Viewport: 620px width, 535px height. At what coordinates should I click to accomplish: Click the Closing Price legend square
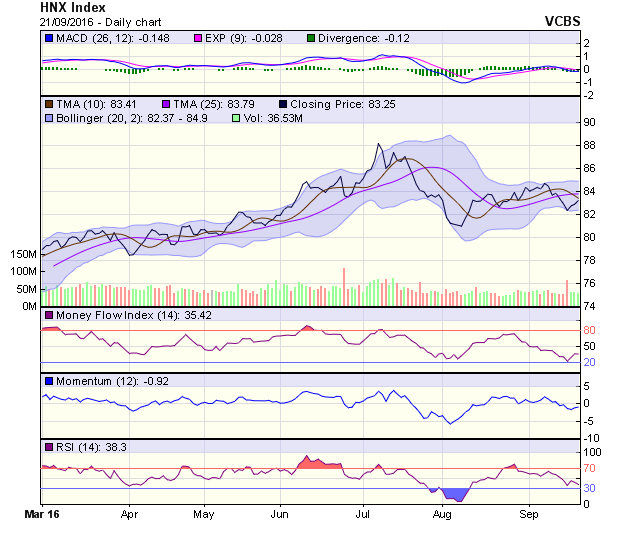[x=284, y=103]
